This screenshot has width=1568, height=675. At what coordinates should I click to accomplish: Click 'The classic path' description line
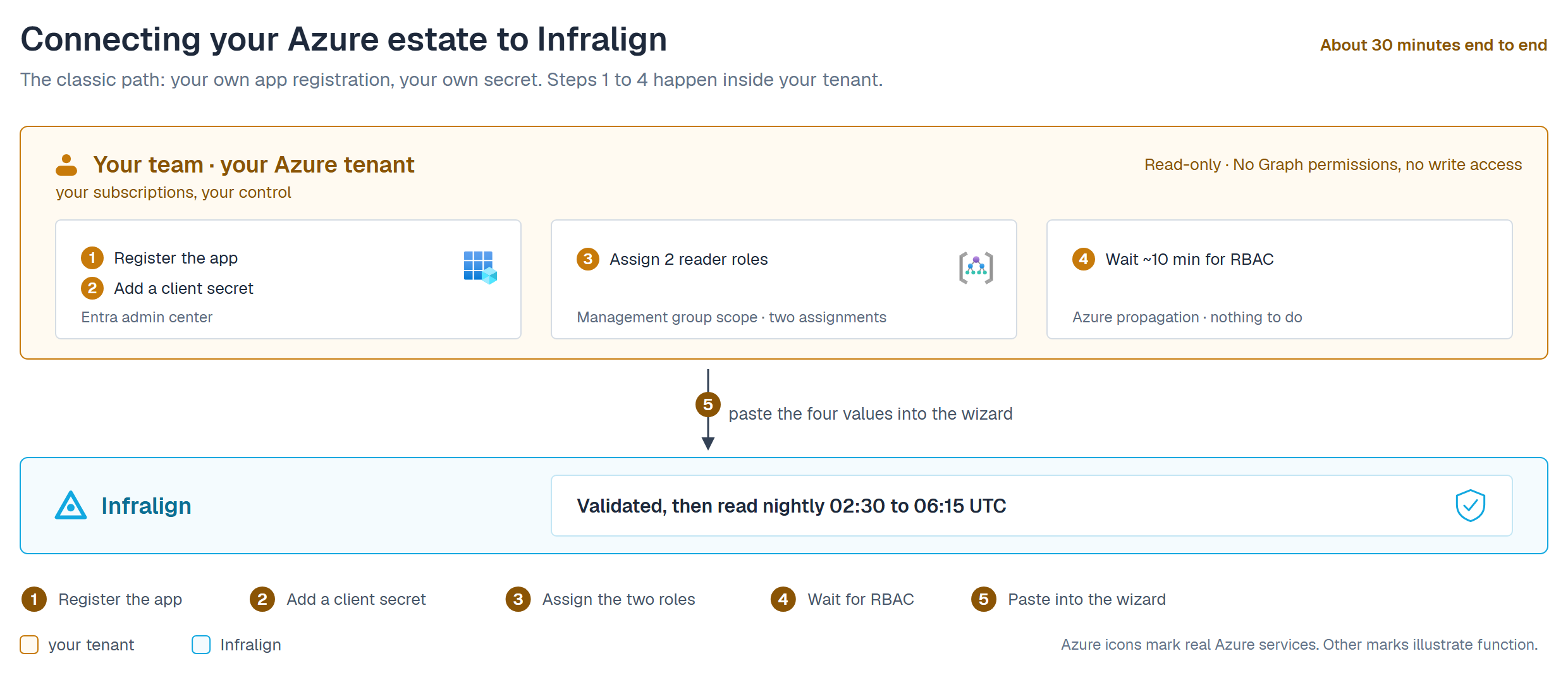coord(451,80)
